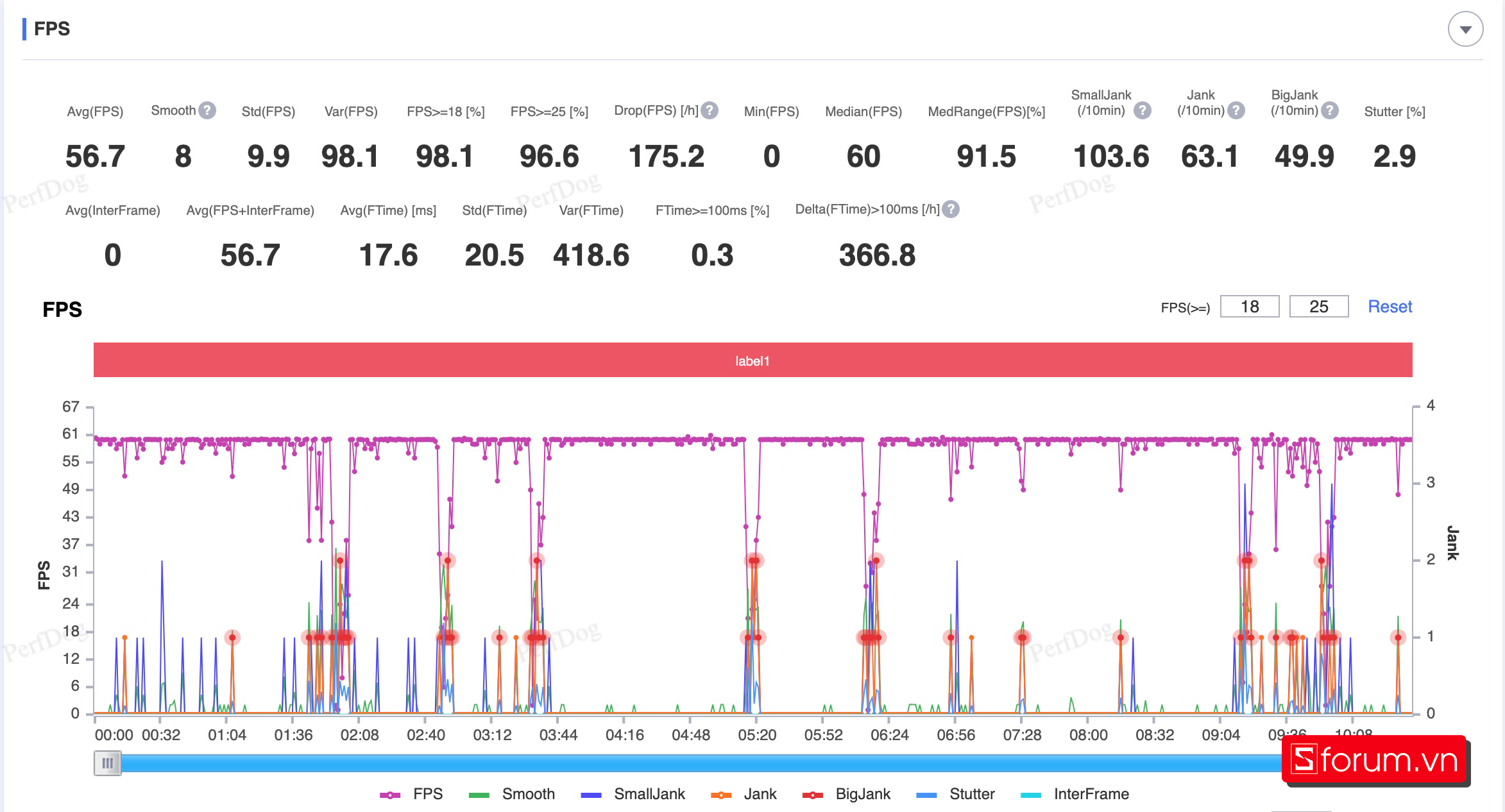Click the Std(FTime) value 20.5
1505x812 pixels.
tap(494, 255)
